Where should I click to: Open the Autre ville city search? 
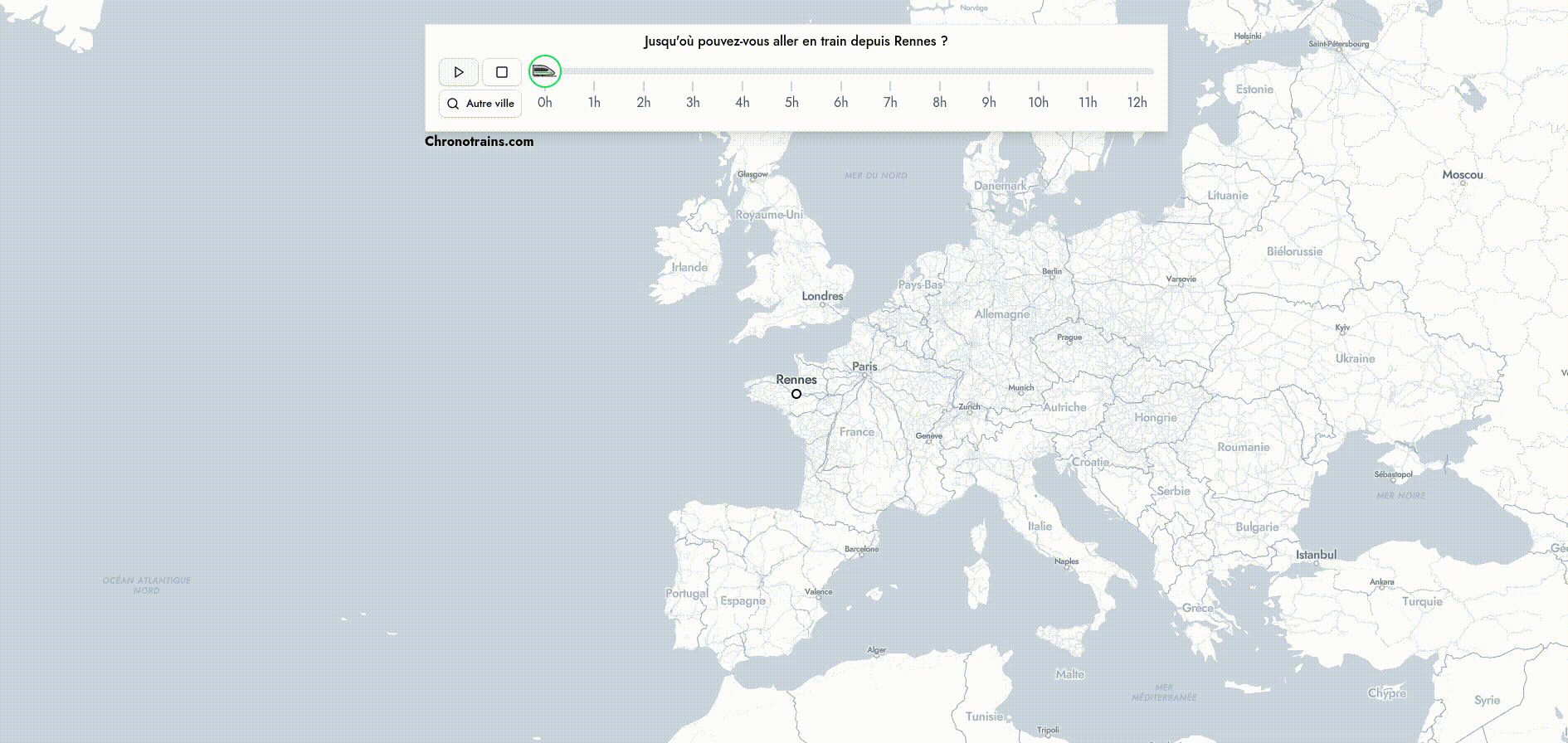[480, 104]
